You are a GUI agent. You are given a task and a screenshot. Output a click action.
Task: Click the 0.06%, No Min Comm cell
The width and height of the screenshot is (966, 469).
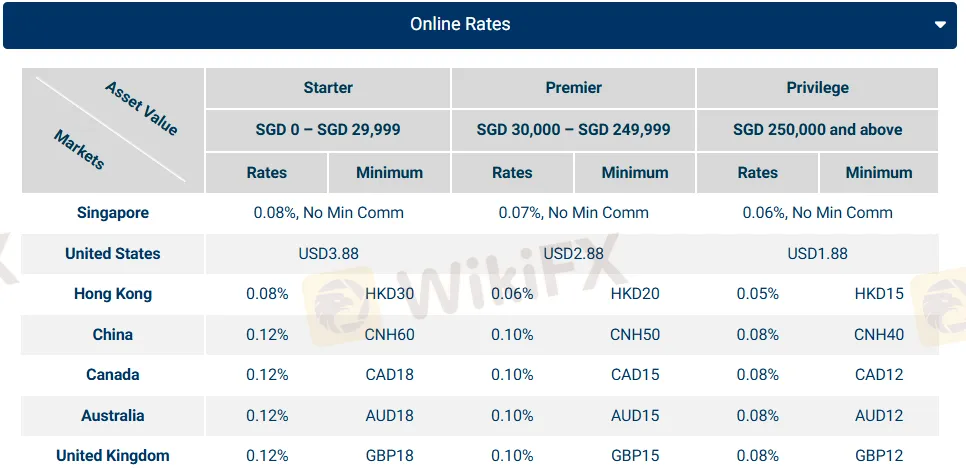pyautogui.click(x=817, y=212)
